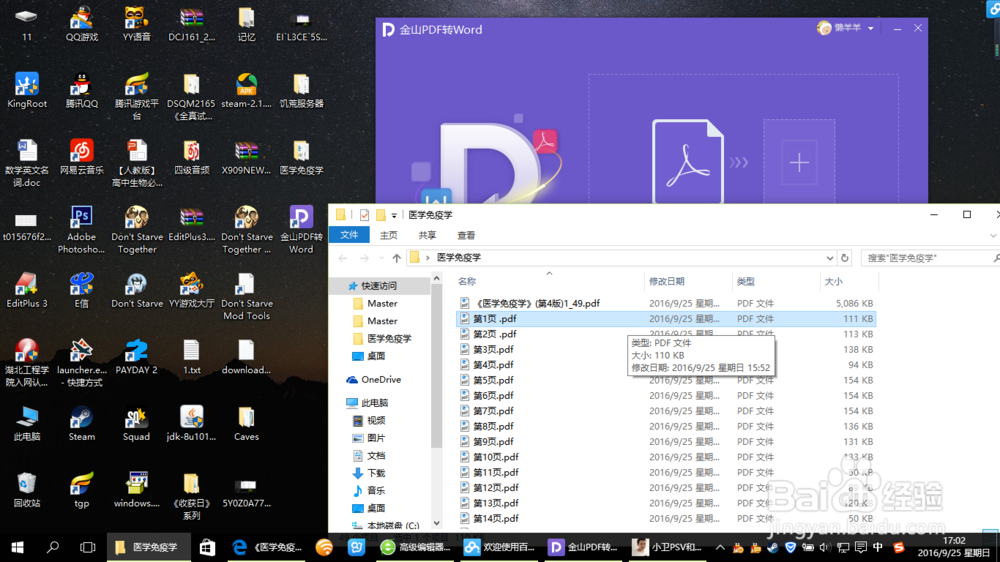Select file 第1页 .pdf
1000x562 pixels.
[x=666, y=318]
